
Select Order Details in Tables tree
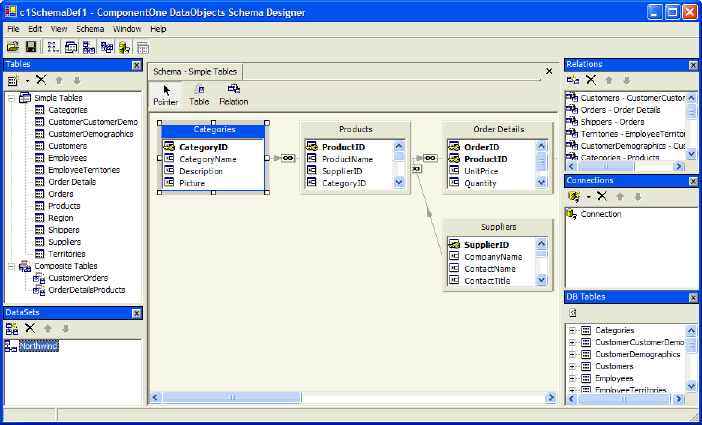[72, 182]
